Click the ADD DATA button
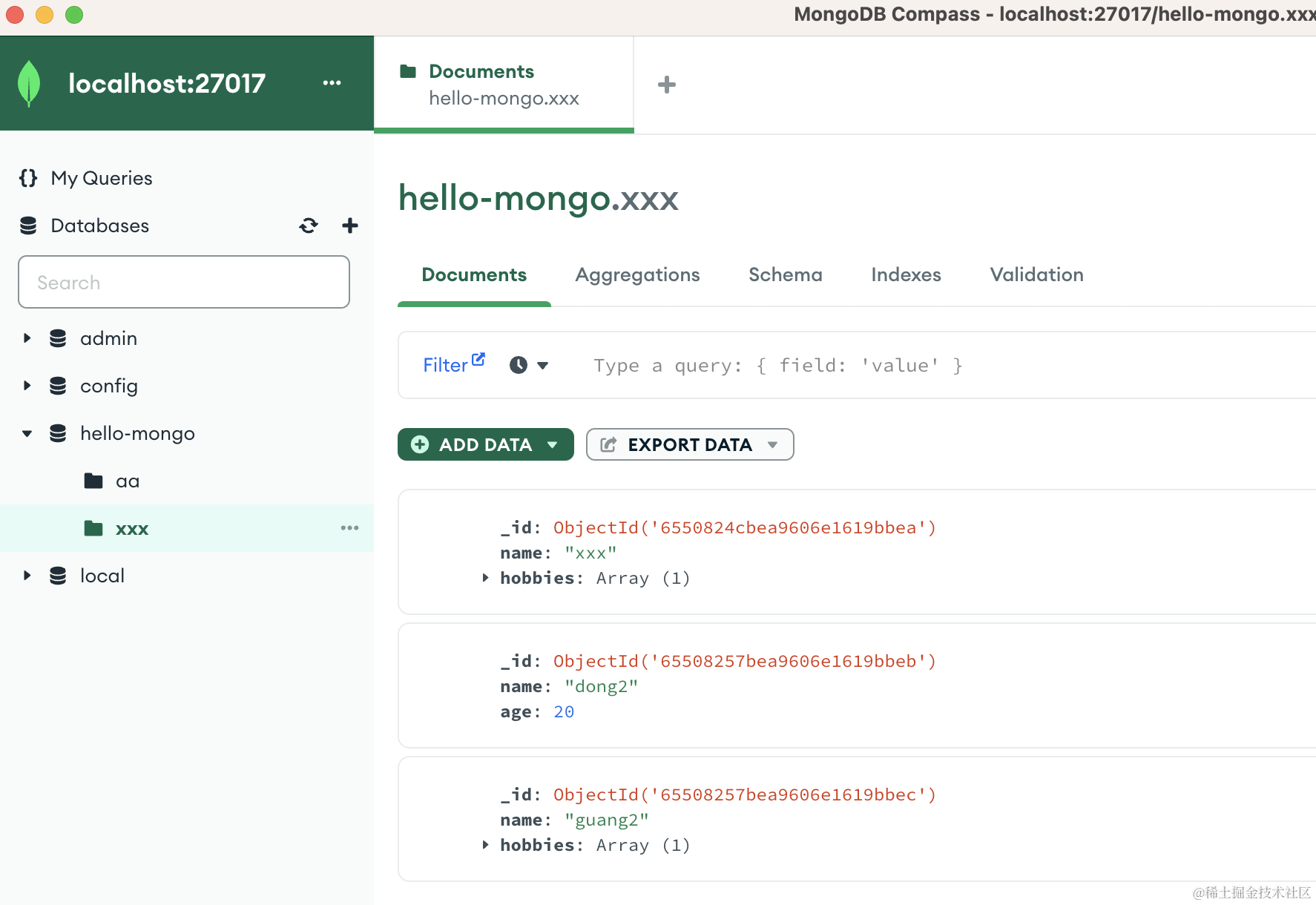This screenshot has width=1316, height=905. 485,444
